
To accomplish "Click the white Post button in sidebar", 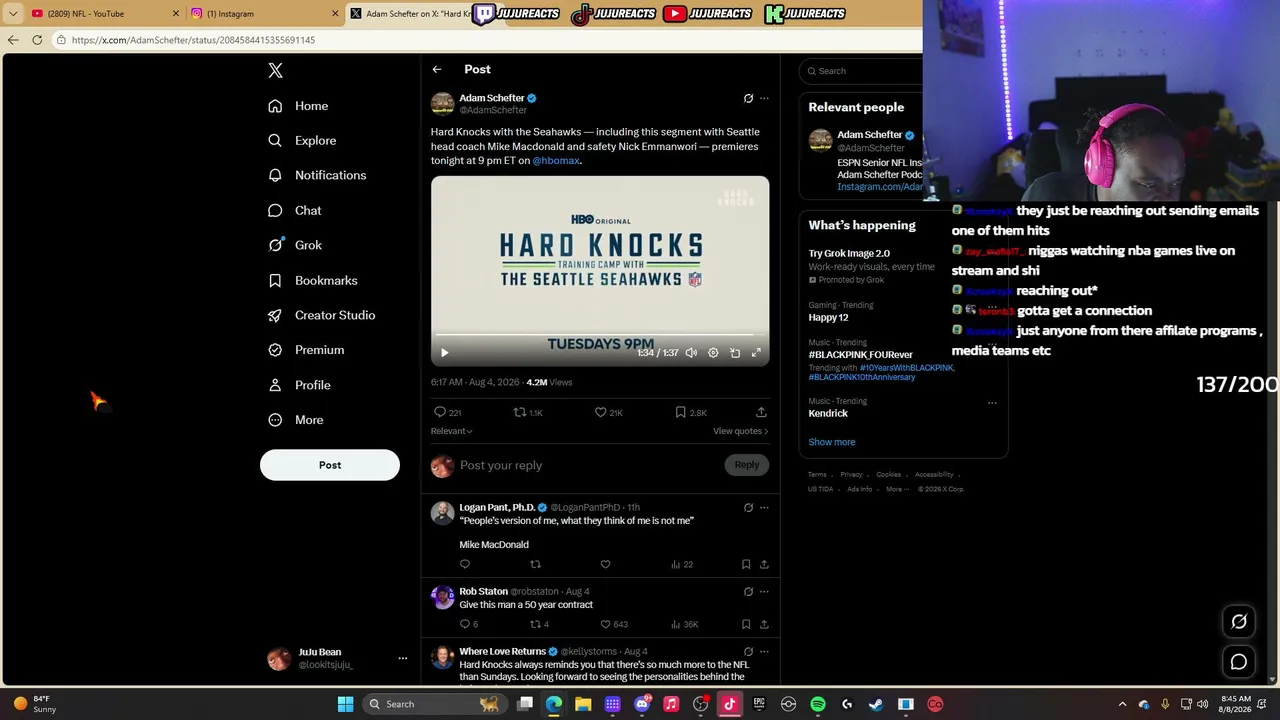I will (330, 465).
